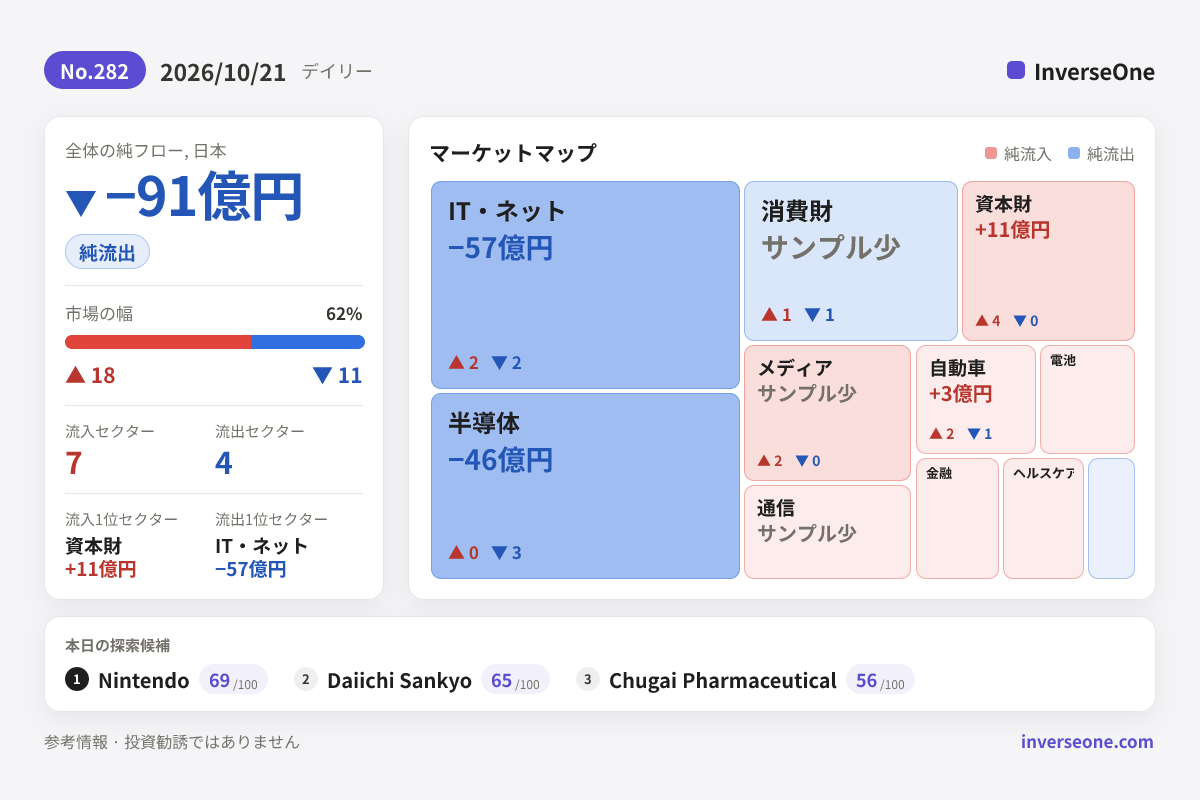Click the red up triangle next to 18
This screenshot has width=1200, height=800.
(x=75, y=374)
